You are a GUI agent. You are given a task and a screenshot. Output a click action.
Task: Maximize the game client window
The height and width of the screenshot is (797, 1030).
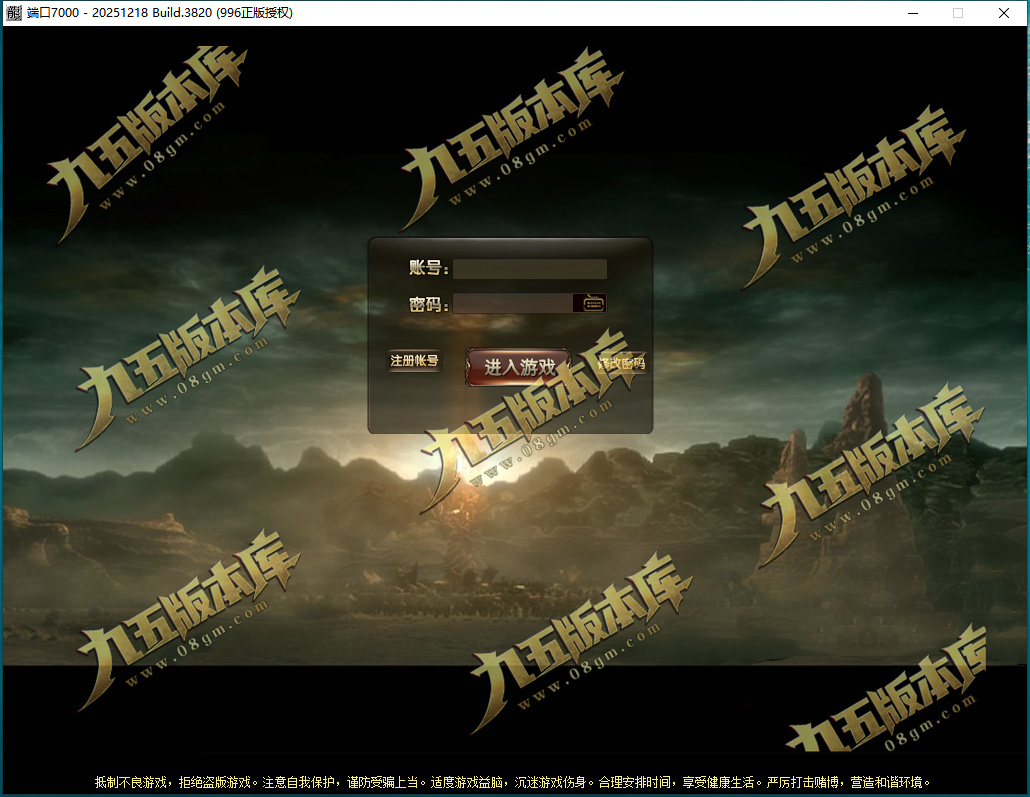[x=958, y=13]
